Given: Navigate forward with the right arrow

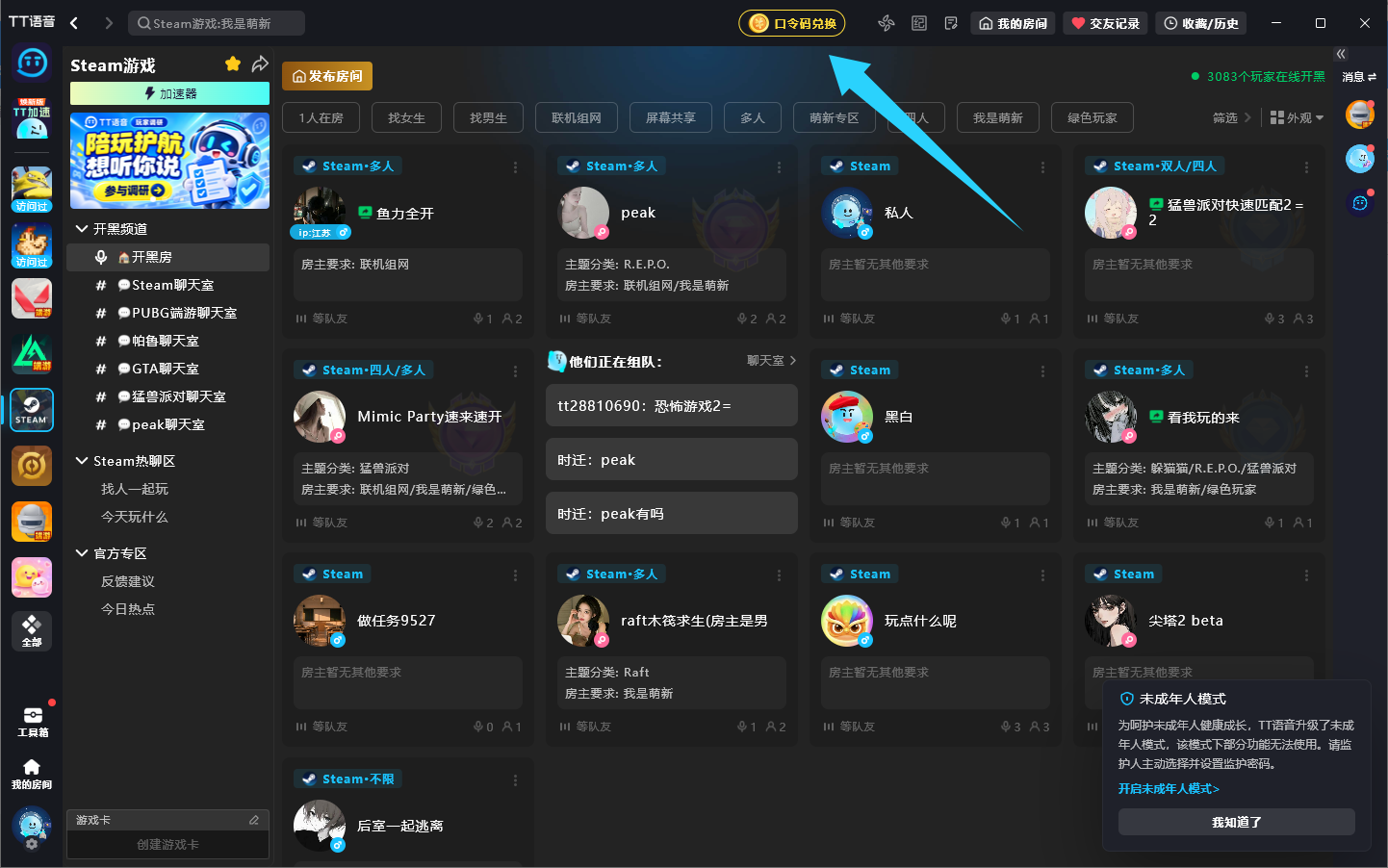Looking at the screenshot, I should (108, 23).
